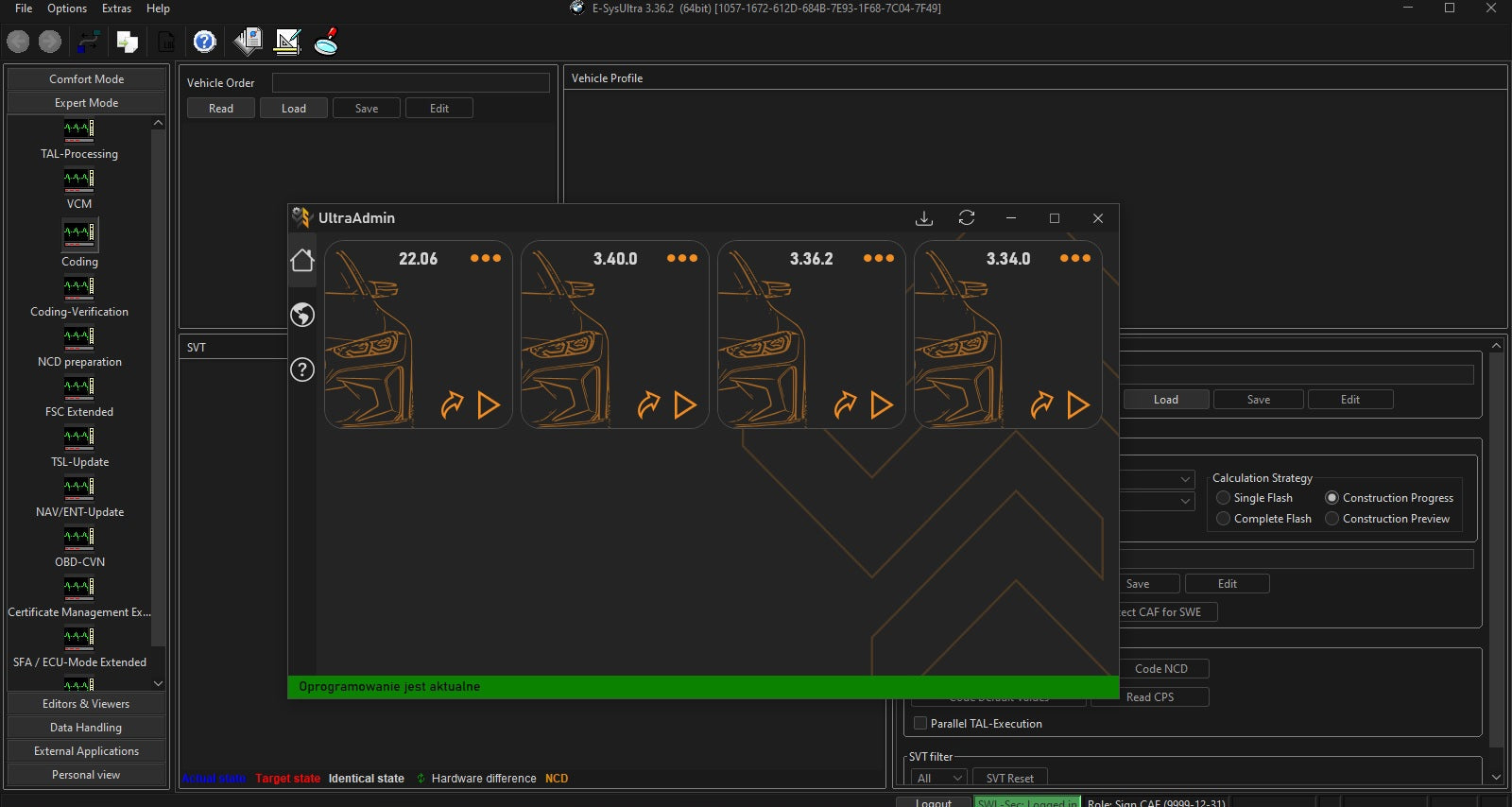Expand upper dropdown beside Calculation Strategy
Screen dimensions: 1512x807
1185,479
